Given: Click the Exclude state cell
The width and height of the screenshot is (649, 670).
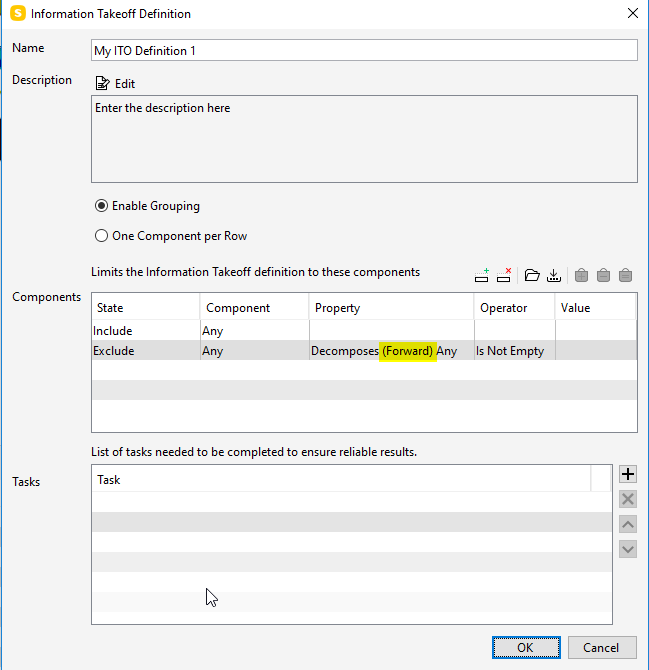Looking at the screenshot, I should pos(146,351).
